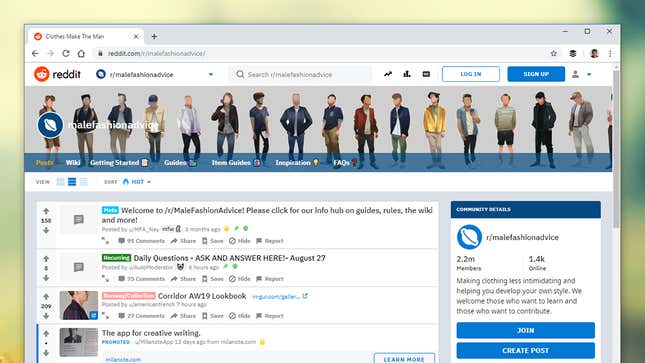
Task: Open browser home page icon
Action: [x=81, y=54]
